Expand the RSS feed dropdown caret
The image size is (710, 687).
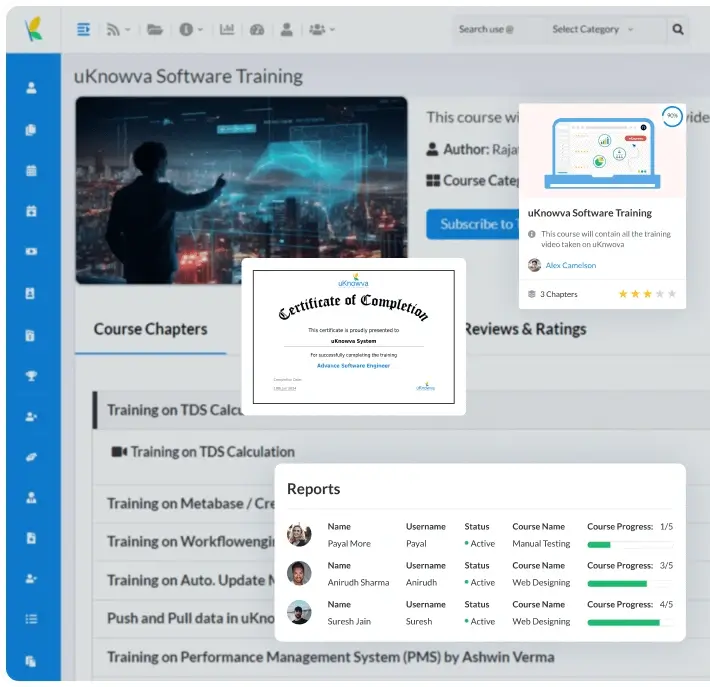(x=128, y=30)
